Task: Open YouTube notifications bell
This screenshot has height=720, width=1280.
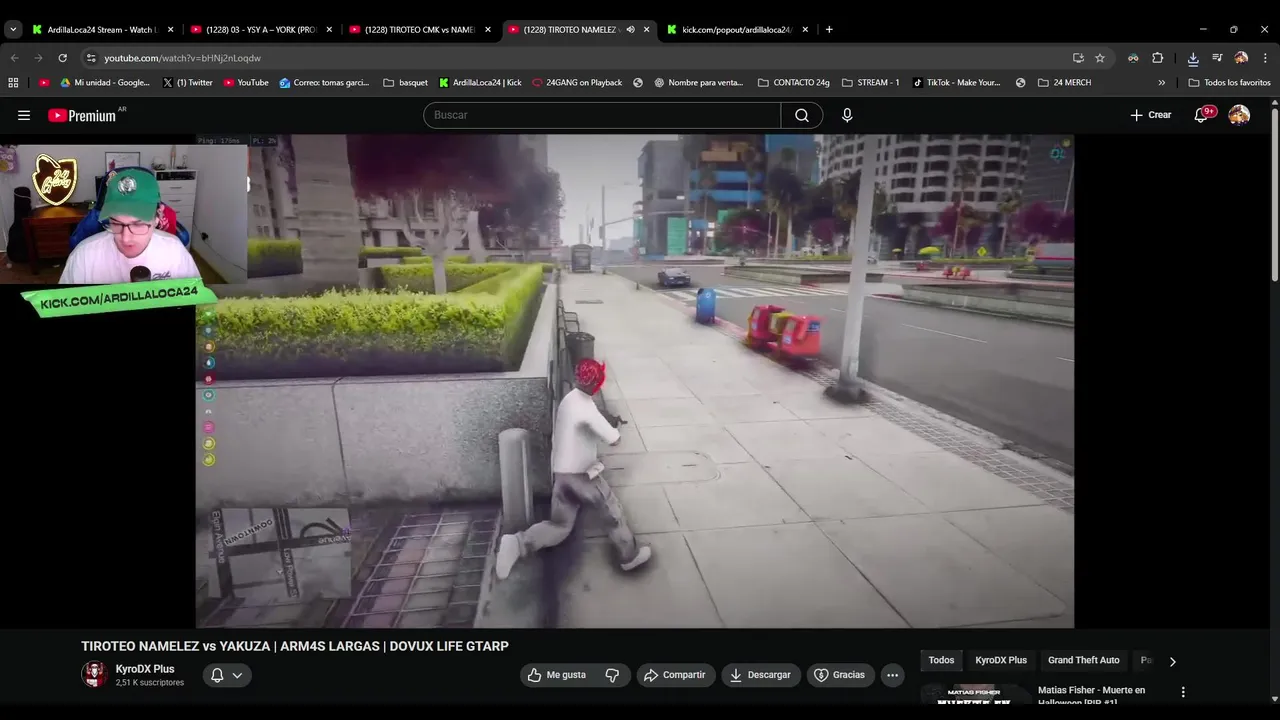Action: click(x=1202, y=115)
